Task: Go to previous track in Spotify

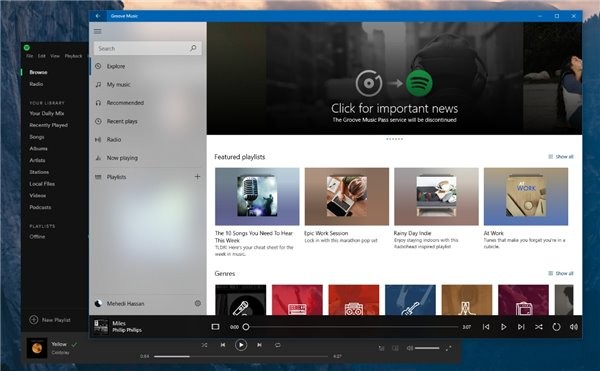Action: (223, 345)
